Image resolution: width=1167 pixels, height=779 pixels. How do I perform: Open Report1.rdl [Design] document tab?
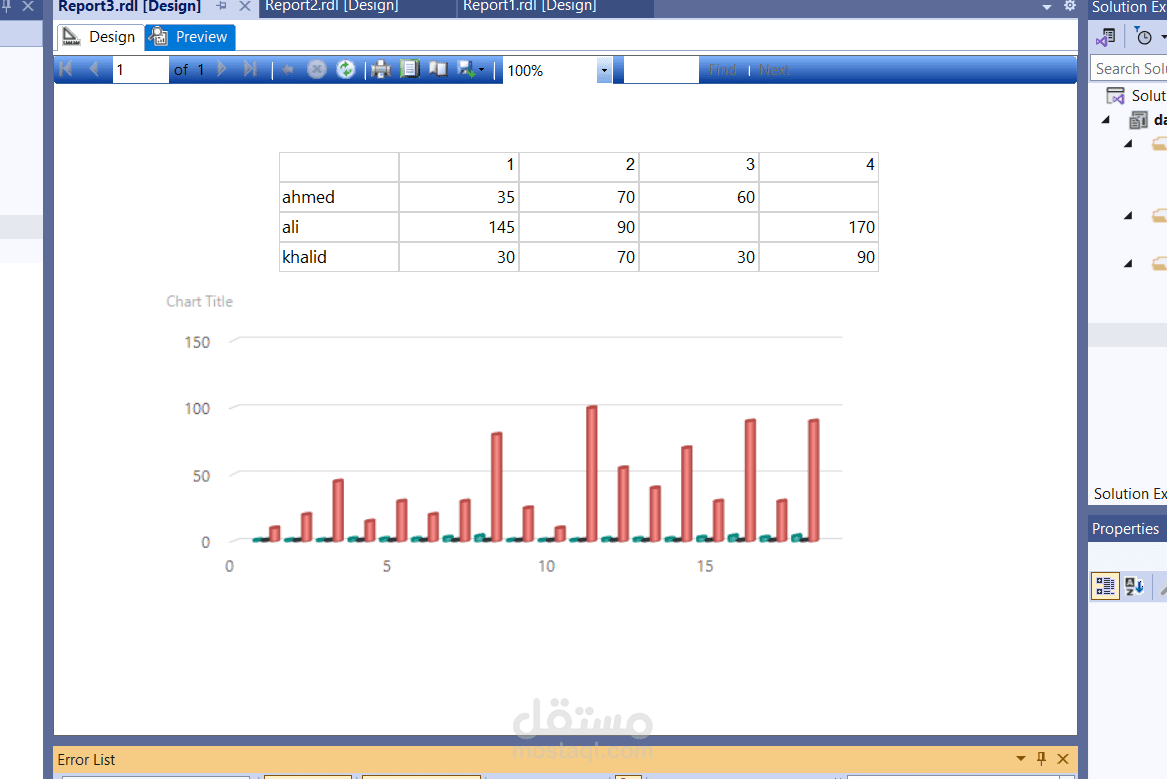(530, 7)
